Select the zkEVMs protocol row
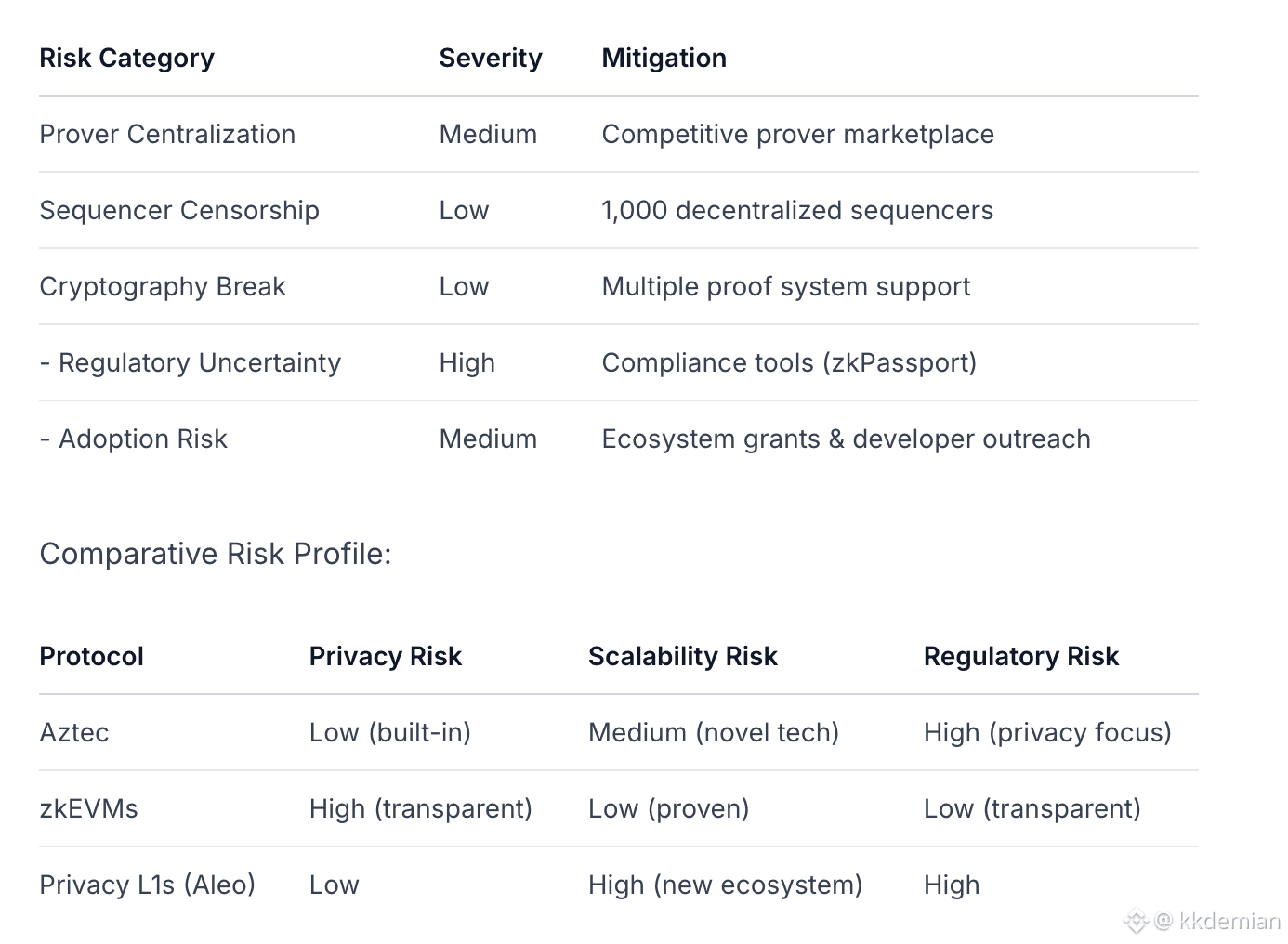The image size is (1288, 944). (88, 809)
